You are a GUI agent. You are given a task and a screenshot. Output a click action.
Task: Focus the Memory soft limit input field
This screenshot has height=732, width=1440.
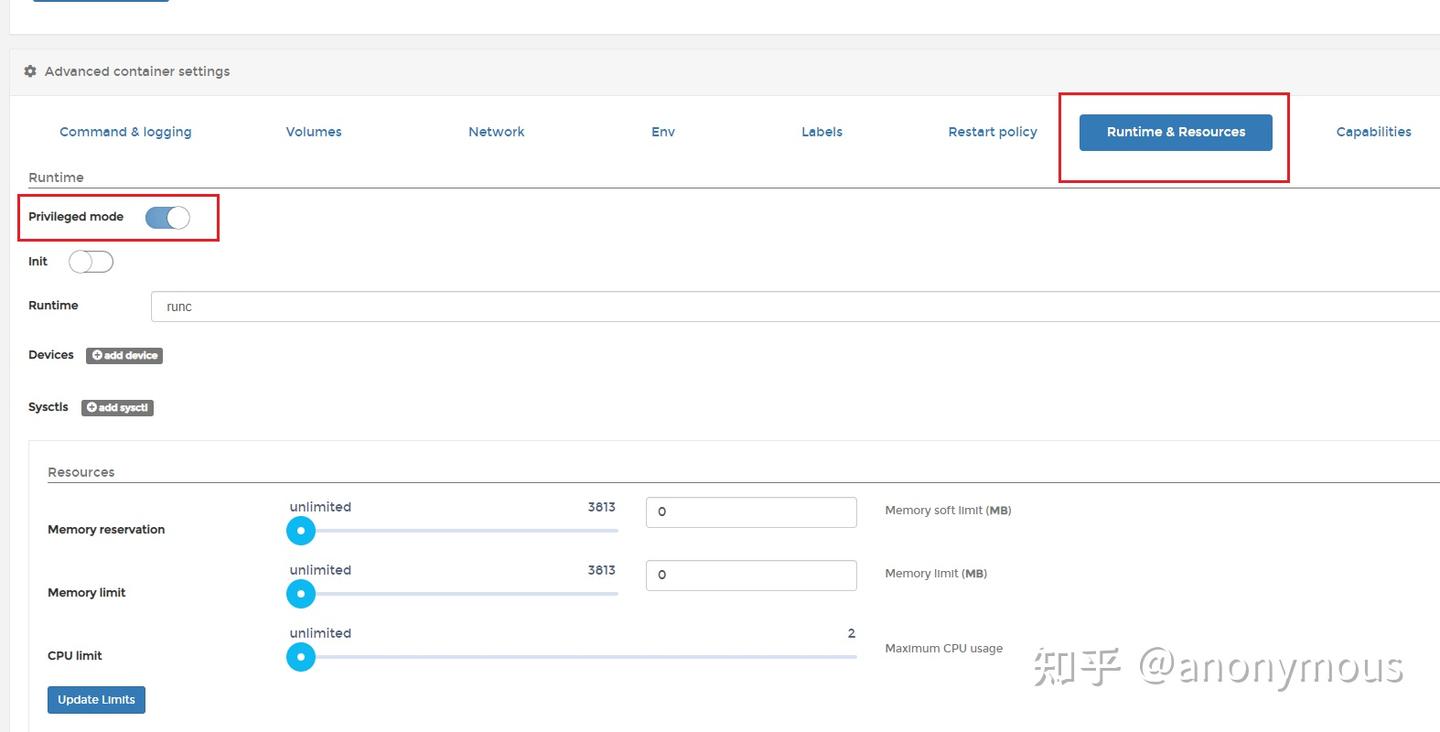pos(751,512)
